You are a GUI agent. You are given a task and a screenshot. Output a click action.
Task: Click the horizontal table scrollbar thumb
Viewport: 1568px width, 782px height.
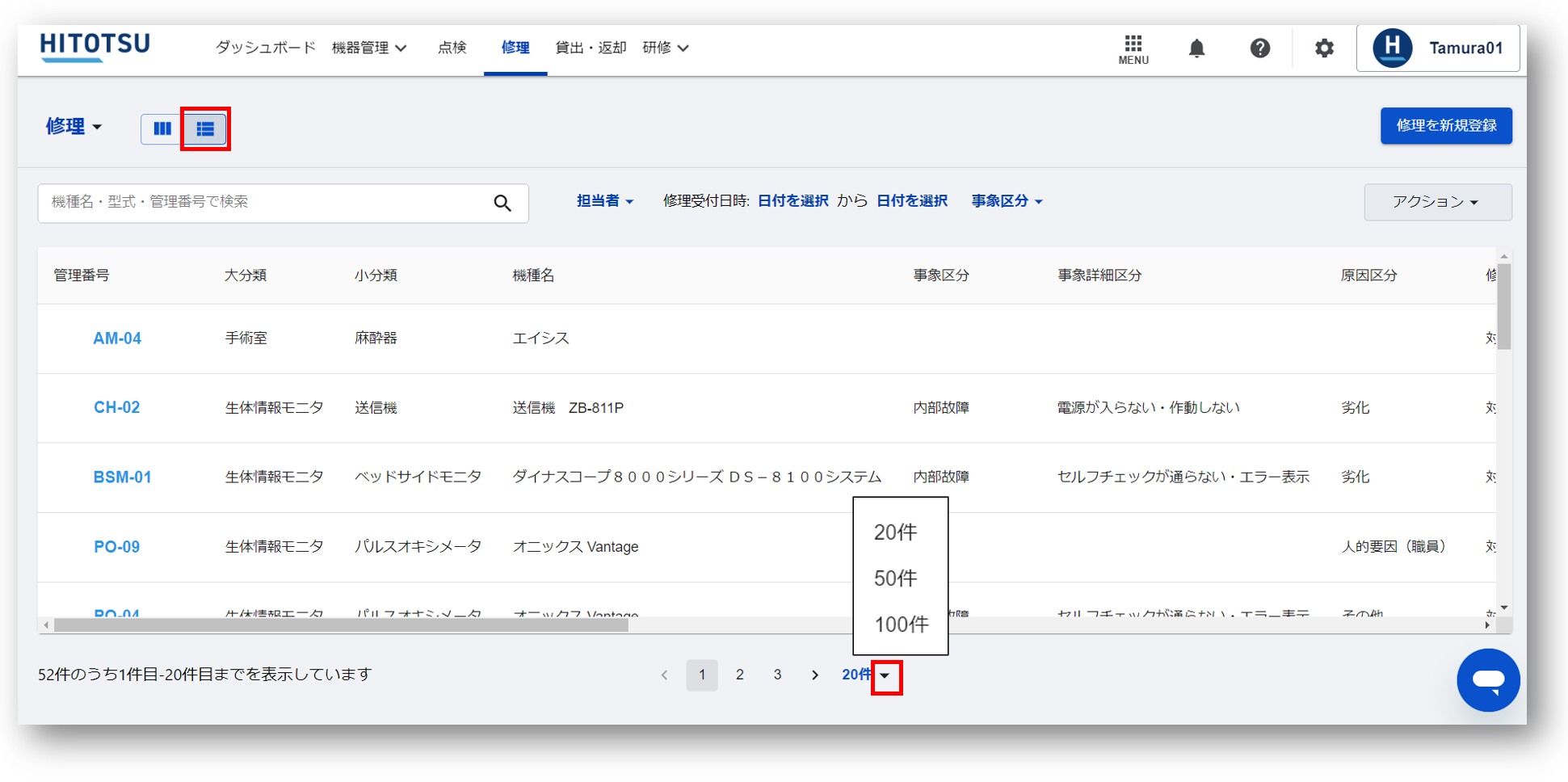[341, 625]
